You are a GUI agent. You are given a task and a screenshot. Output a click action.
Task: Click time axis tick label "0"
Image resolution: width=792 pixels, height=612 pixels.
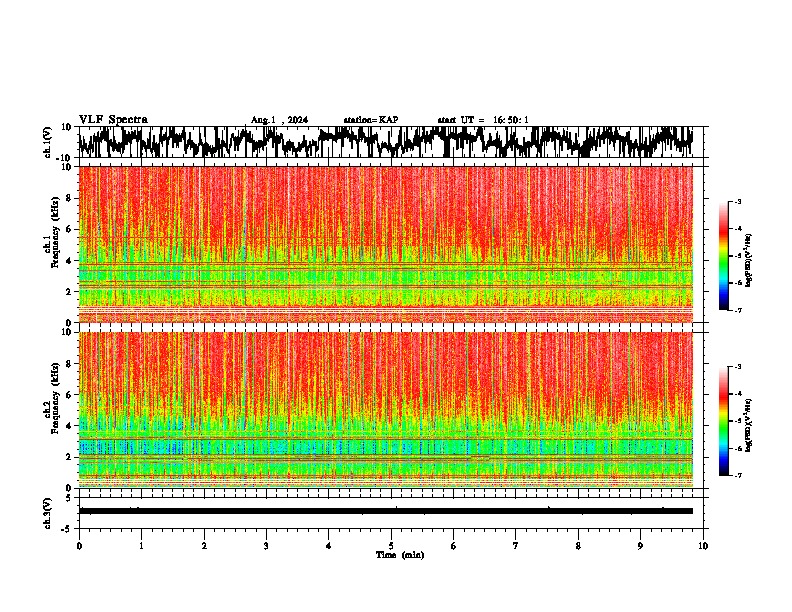click(79, 546)
